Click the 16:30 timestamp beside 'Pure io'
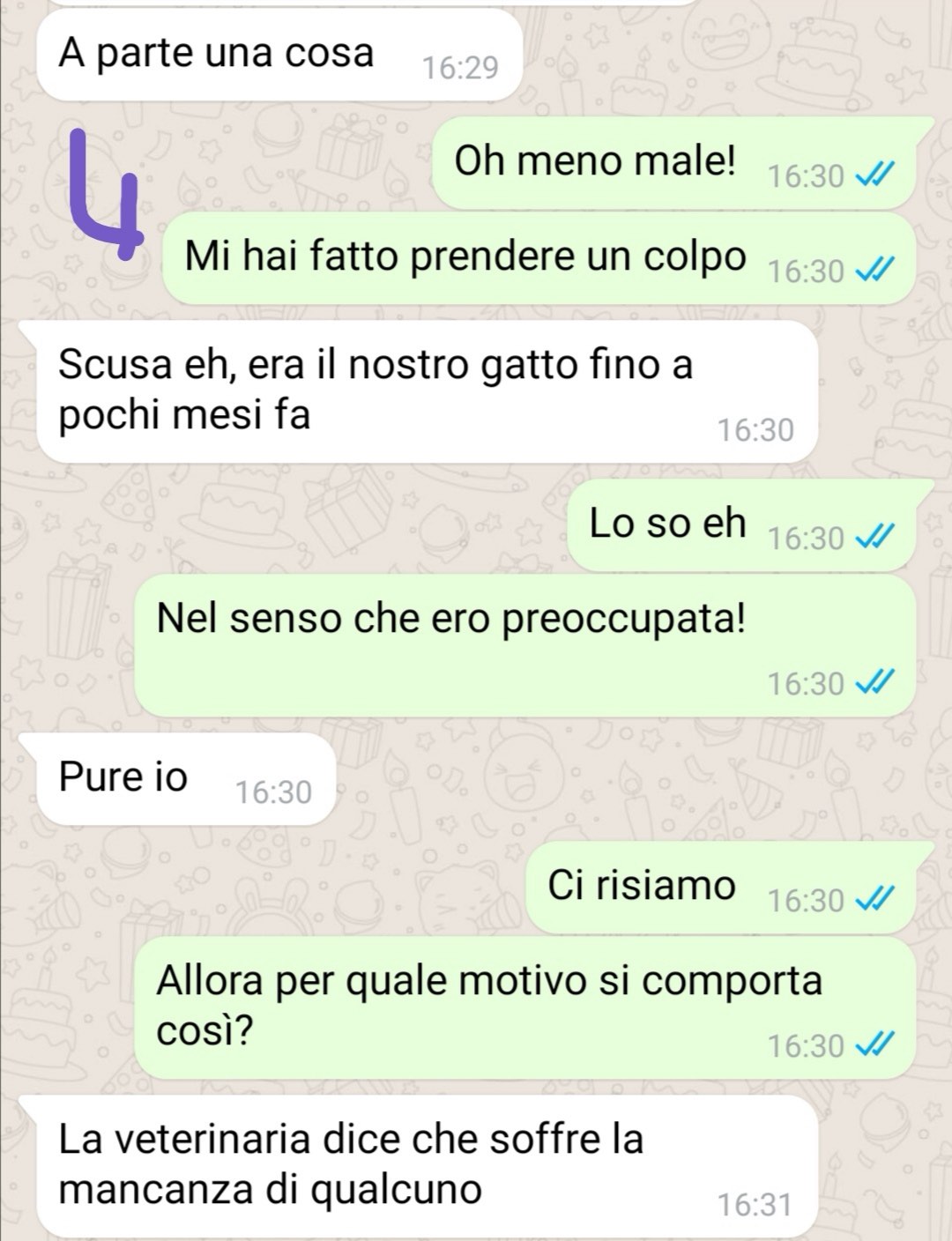The width and height of the screenshot is (952, 1241). pos(273,793)
